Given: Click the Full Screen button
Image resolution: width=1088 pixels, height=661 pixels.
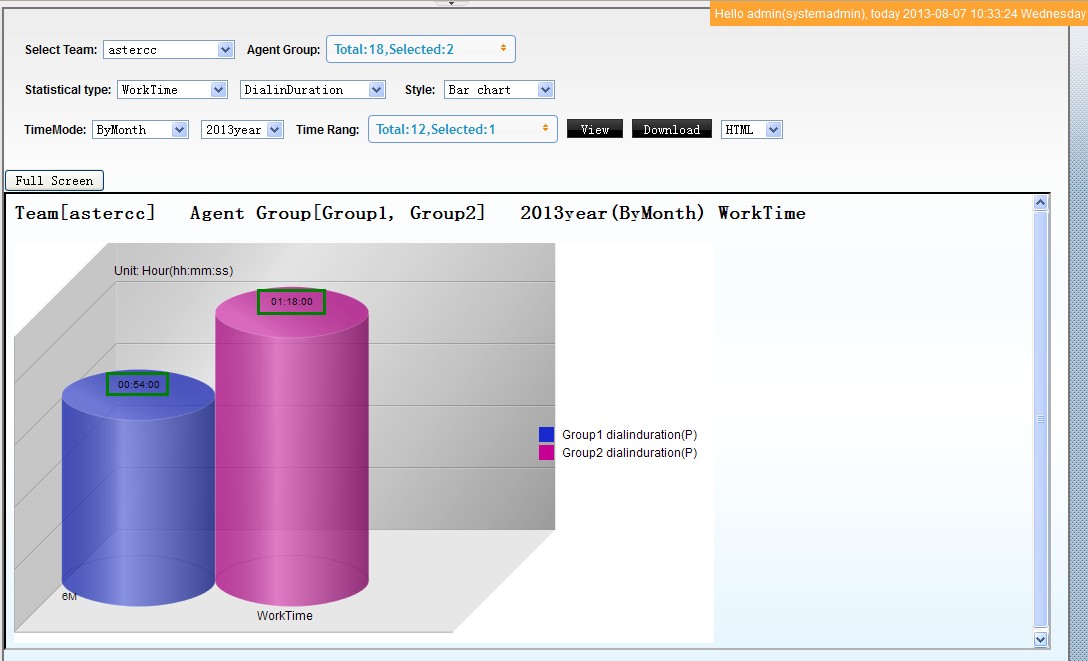Looking at the screenshot, I should [x=54, y=181].
